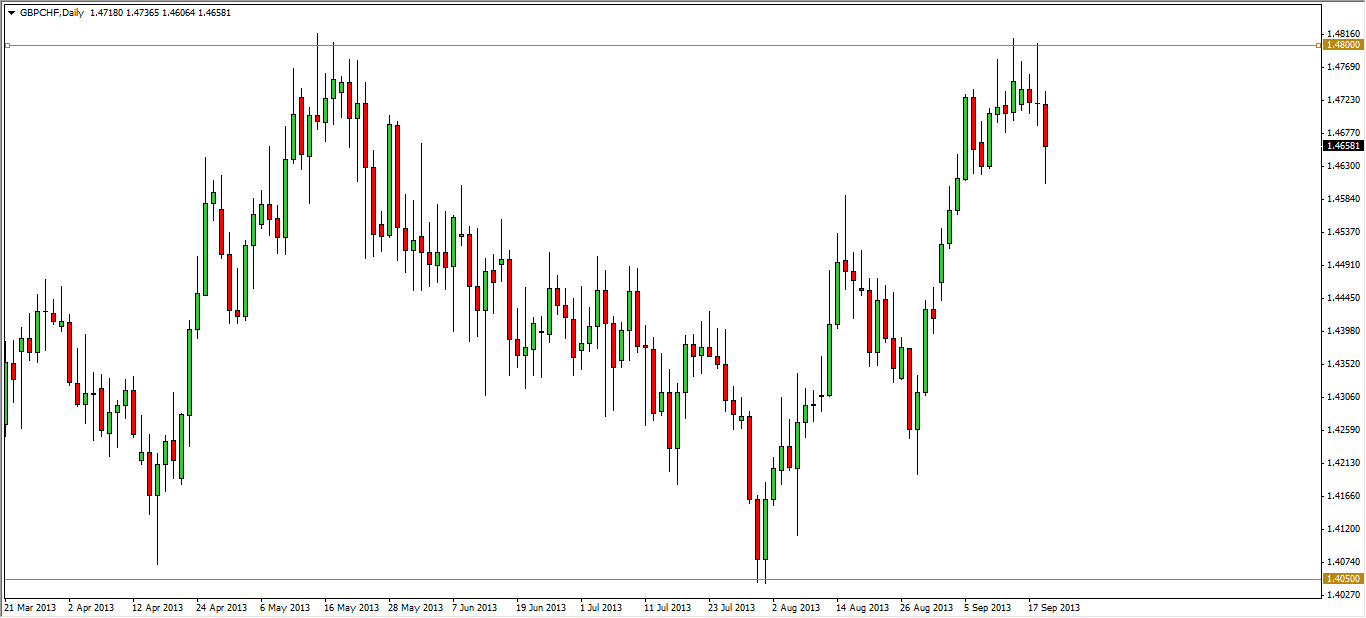Image resolution: width=1366 pixels, height=618 pixels.
Task: Click the 2 Aug 2013 date label
Action: [x=796, y=607]
